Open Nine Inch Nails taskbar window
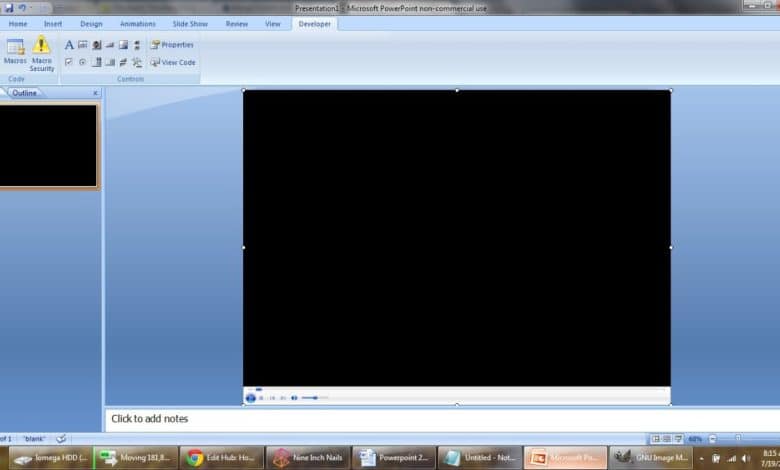This screenshot has height=470, width=780. 308,458
